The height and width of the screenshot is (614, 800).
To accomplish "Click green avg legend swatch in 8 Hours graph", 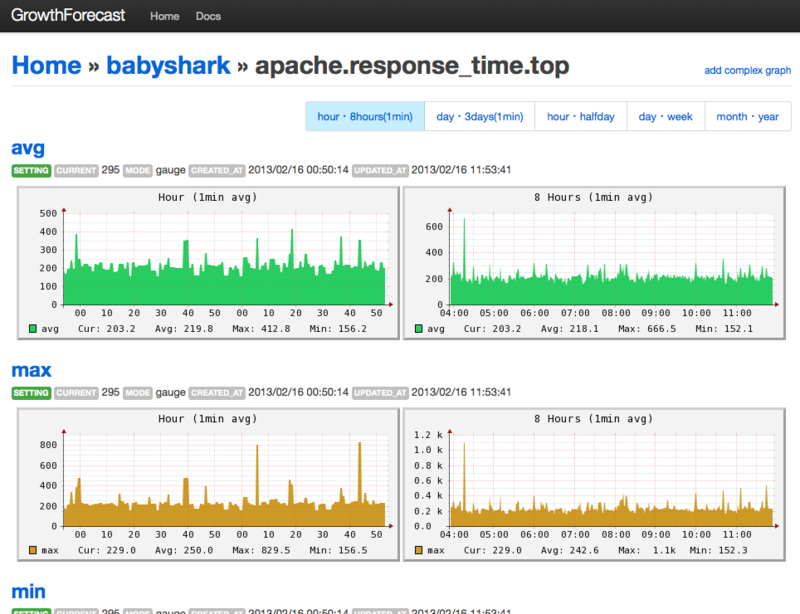I will tap(418, 329).
